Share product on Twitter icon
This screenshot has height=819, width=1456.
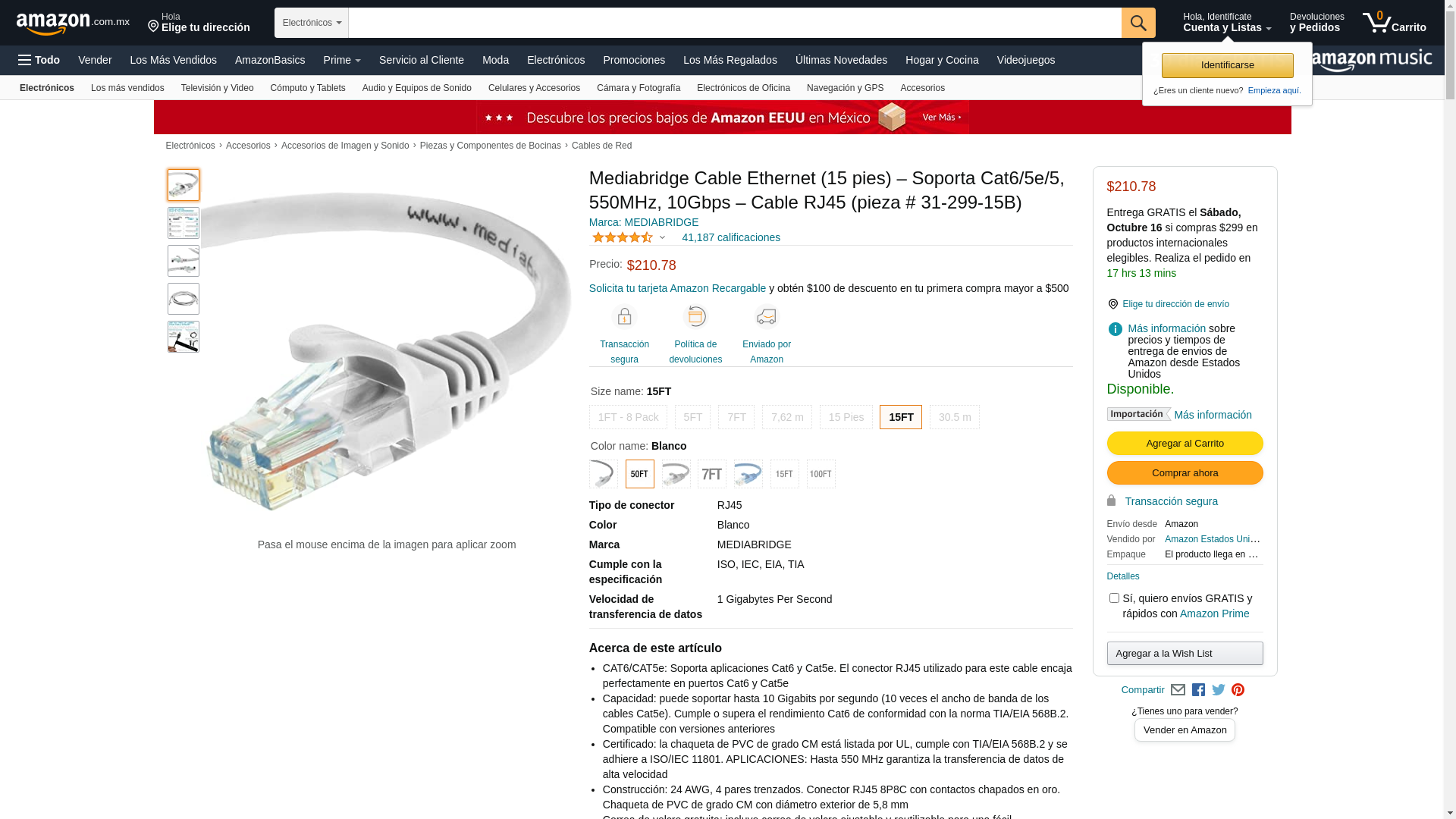tap(1219, 690)
